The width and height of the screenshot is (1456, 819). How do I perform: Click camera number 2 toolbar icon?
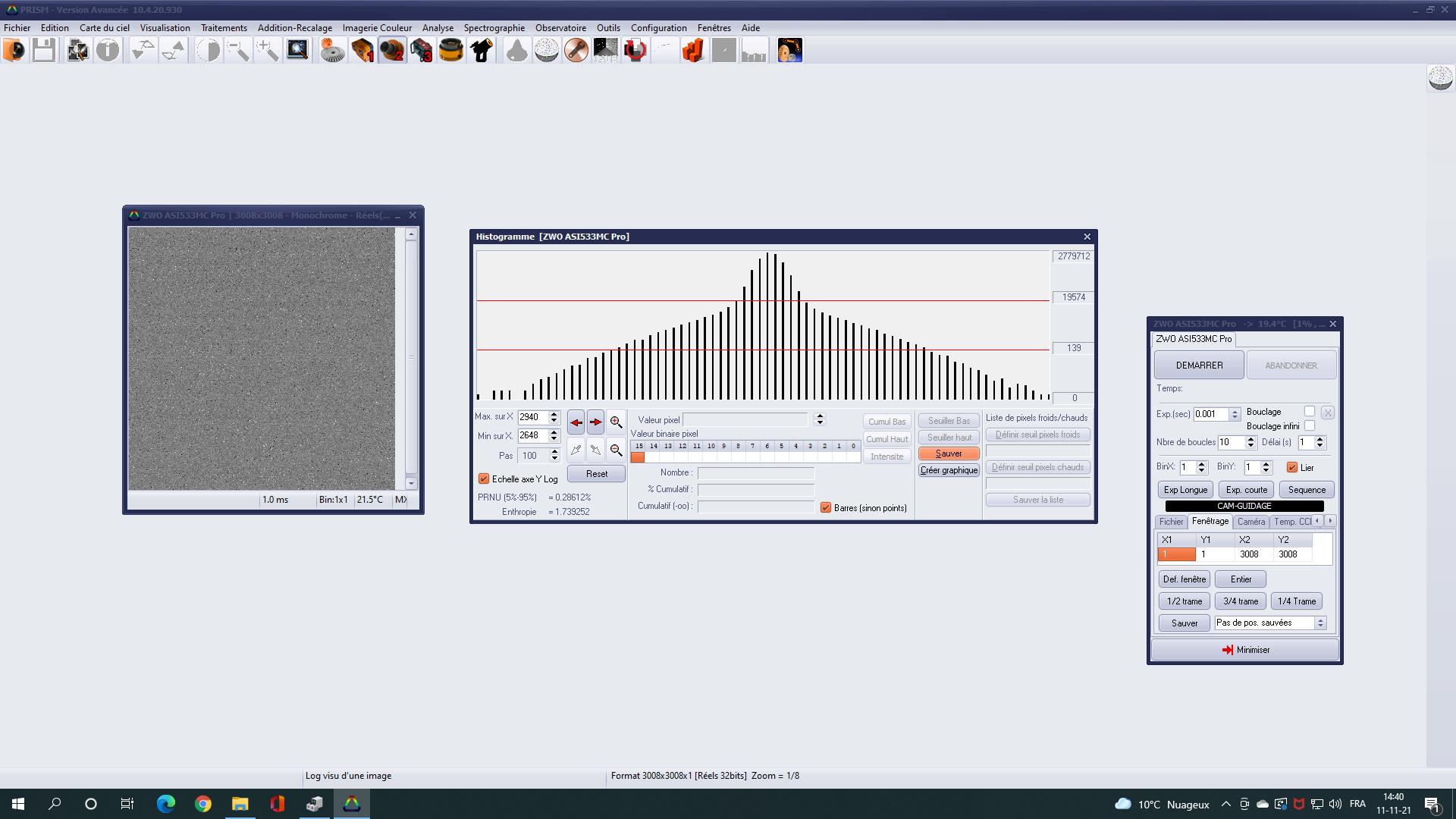click(392, 51)
